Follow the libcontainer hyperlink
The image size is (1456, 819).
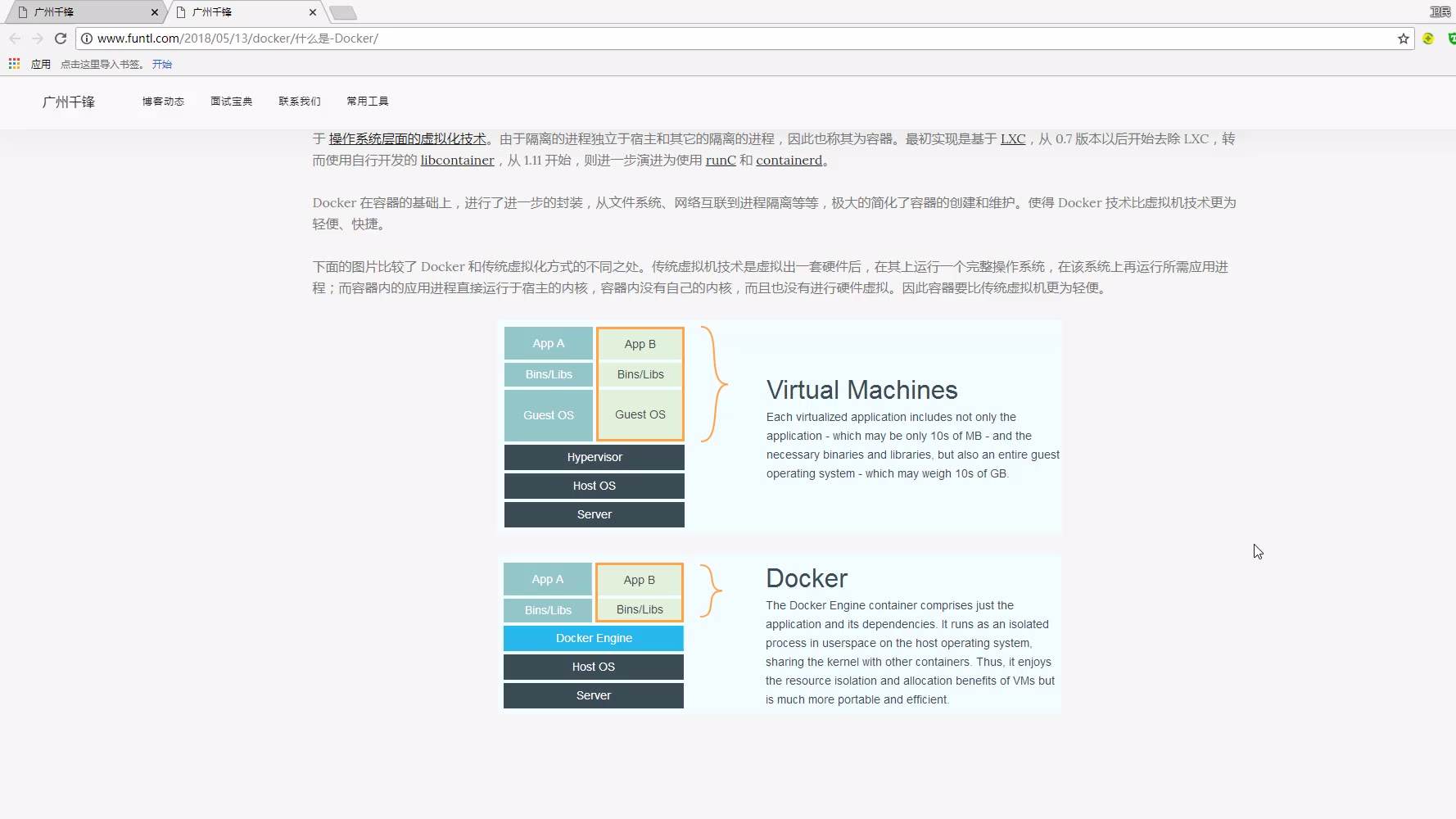pos(457,161)
